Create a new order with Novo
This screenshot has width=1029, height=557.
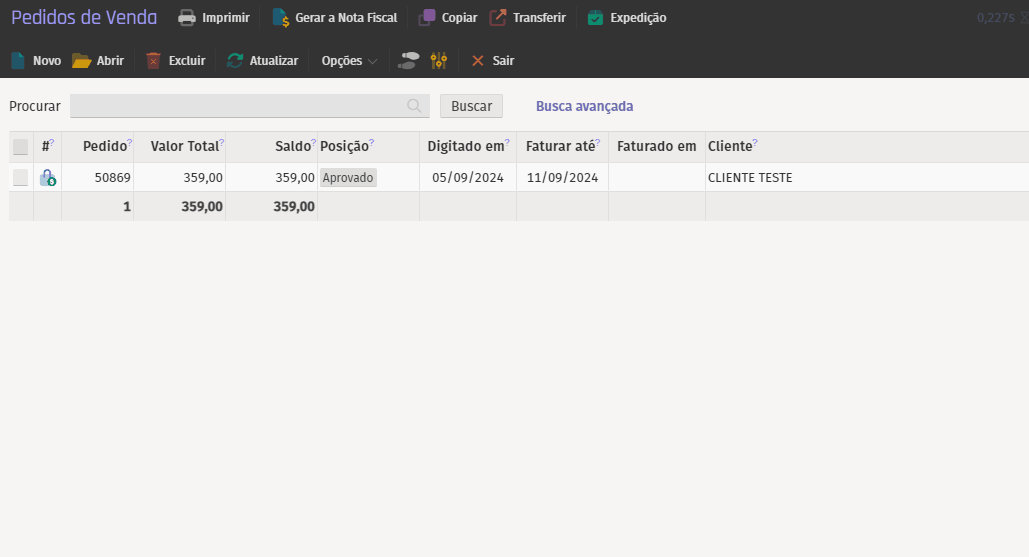[x=35, y=61]
